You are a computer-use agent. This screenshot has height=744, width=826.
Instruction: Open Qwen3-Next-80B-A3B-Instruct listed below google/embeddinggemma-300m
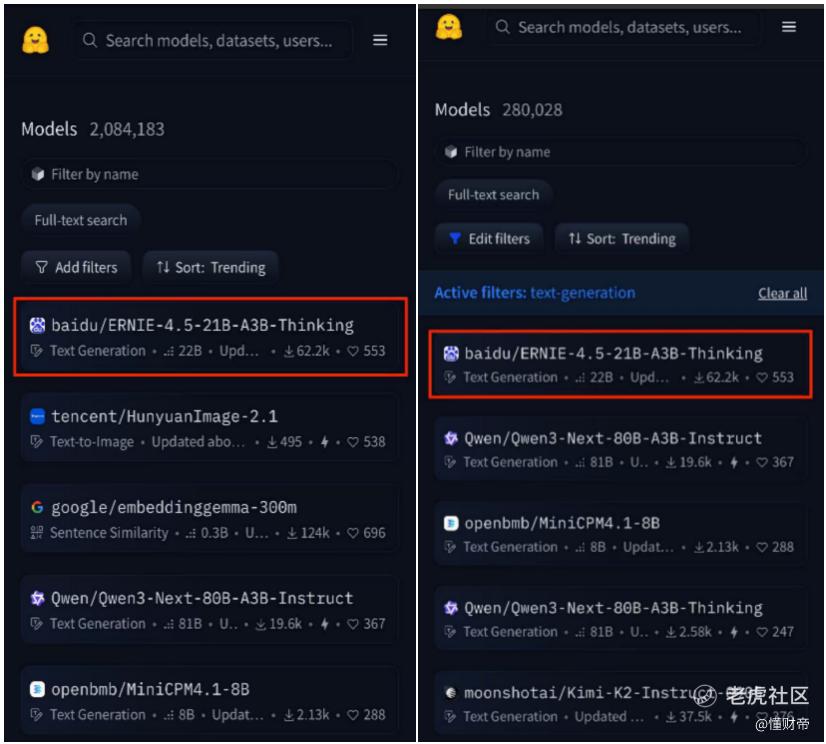point(210,610)
